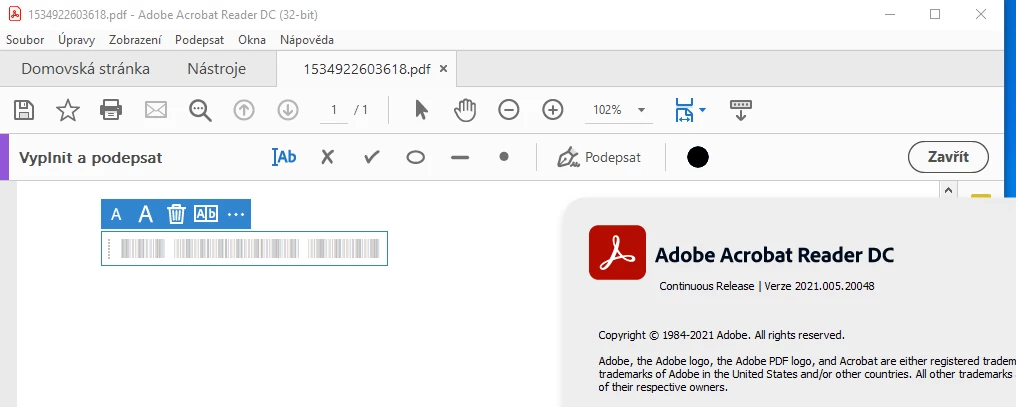Select the checkmark tool
This screenshot has height=407, width=1016.
[x=371, y=157]
